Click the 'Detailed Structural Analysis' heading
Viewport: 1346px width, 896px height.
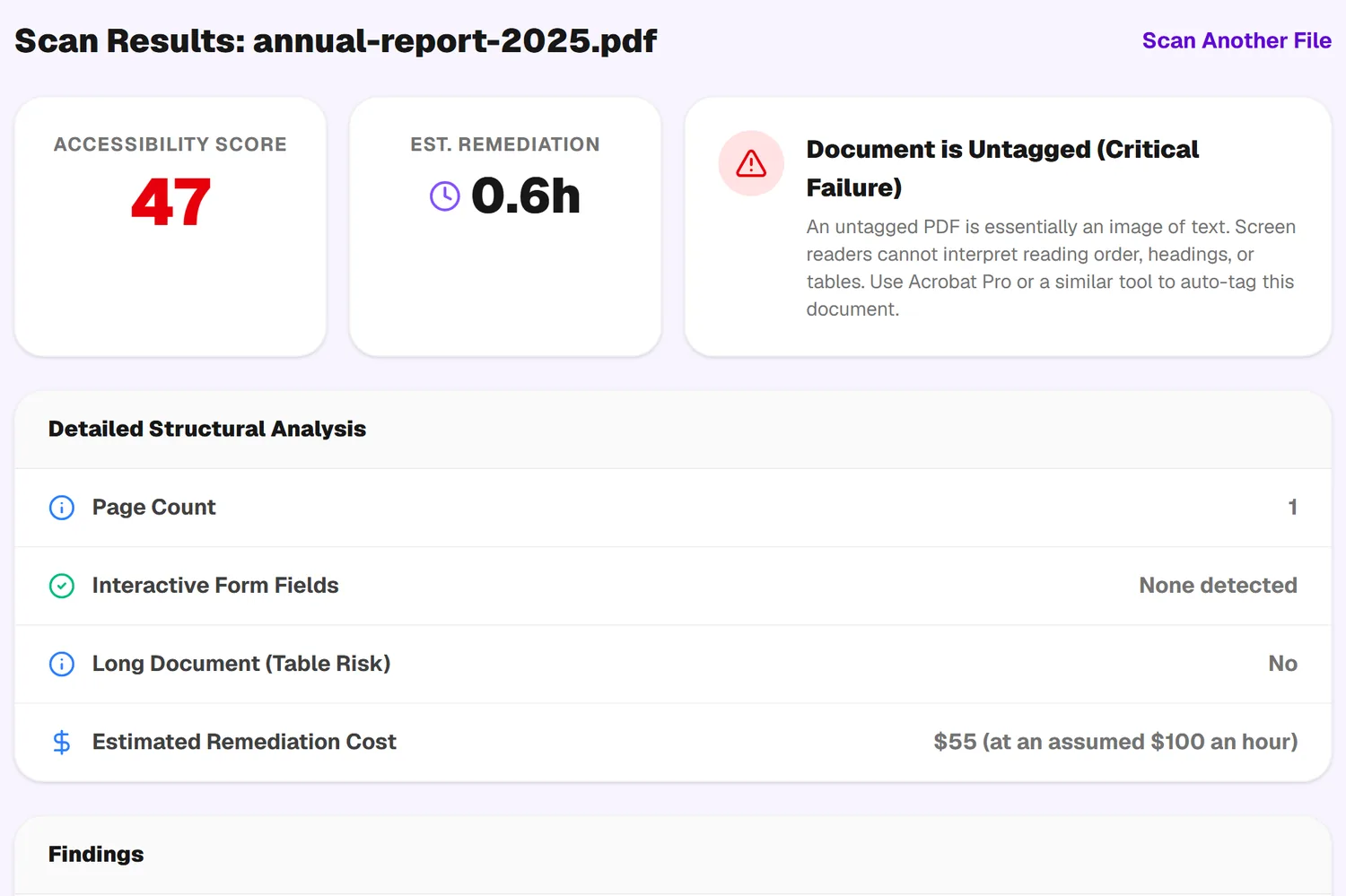coord(207,429)
